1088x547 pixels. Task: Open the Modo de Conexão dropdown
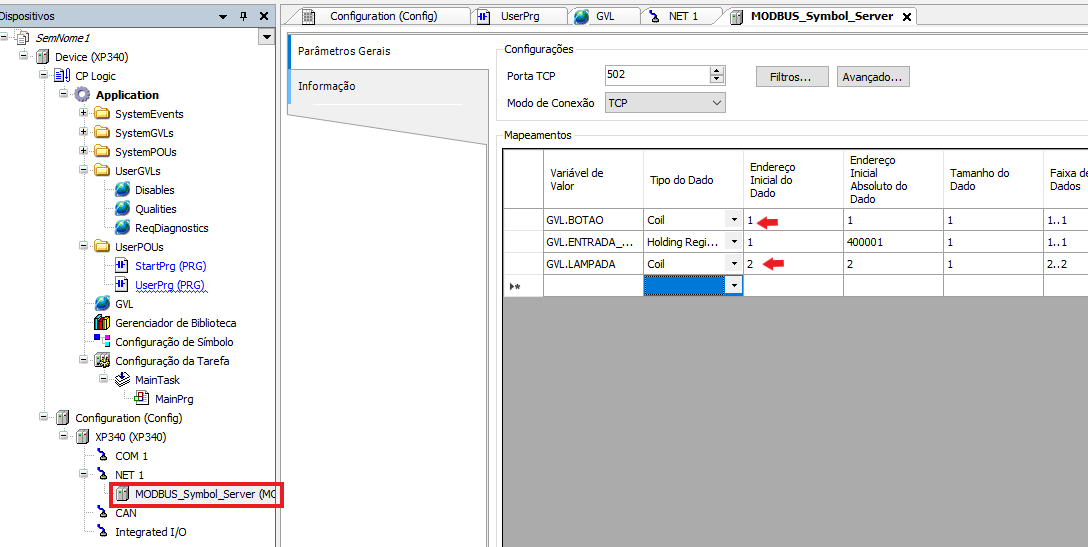pyautogui.click(x=716, y=103)
